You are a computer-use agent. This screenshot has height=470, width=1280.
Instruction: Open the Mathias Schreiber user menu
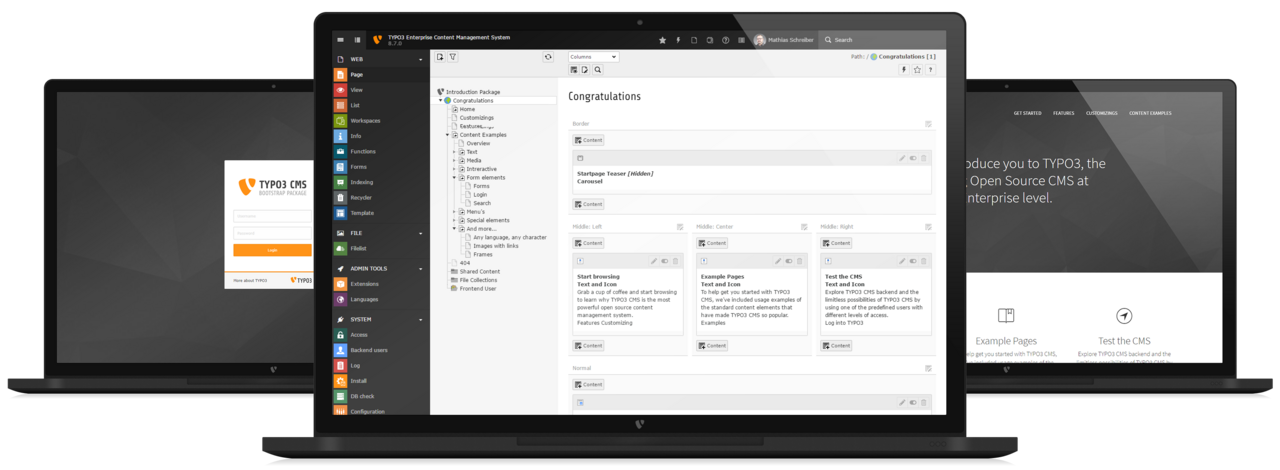(785, 40)
